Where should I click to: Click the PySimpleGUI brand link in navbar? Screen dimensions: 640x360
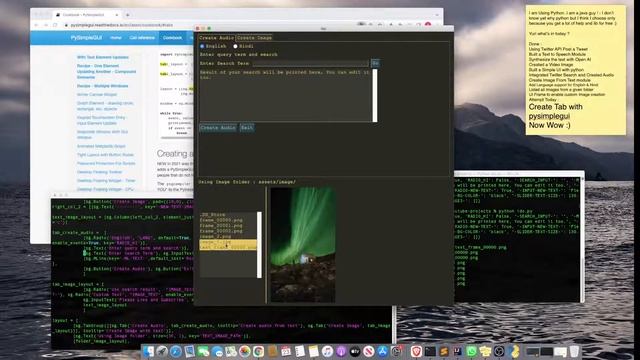click(86, 38)
